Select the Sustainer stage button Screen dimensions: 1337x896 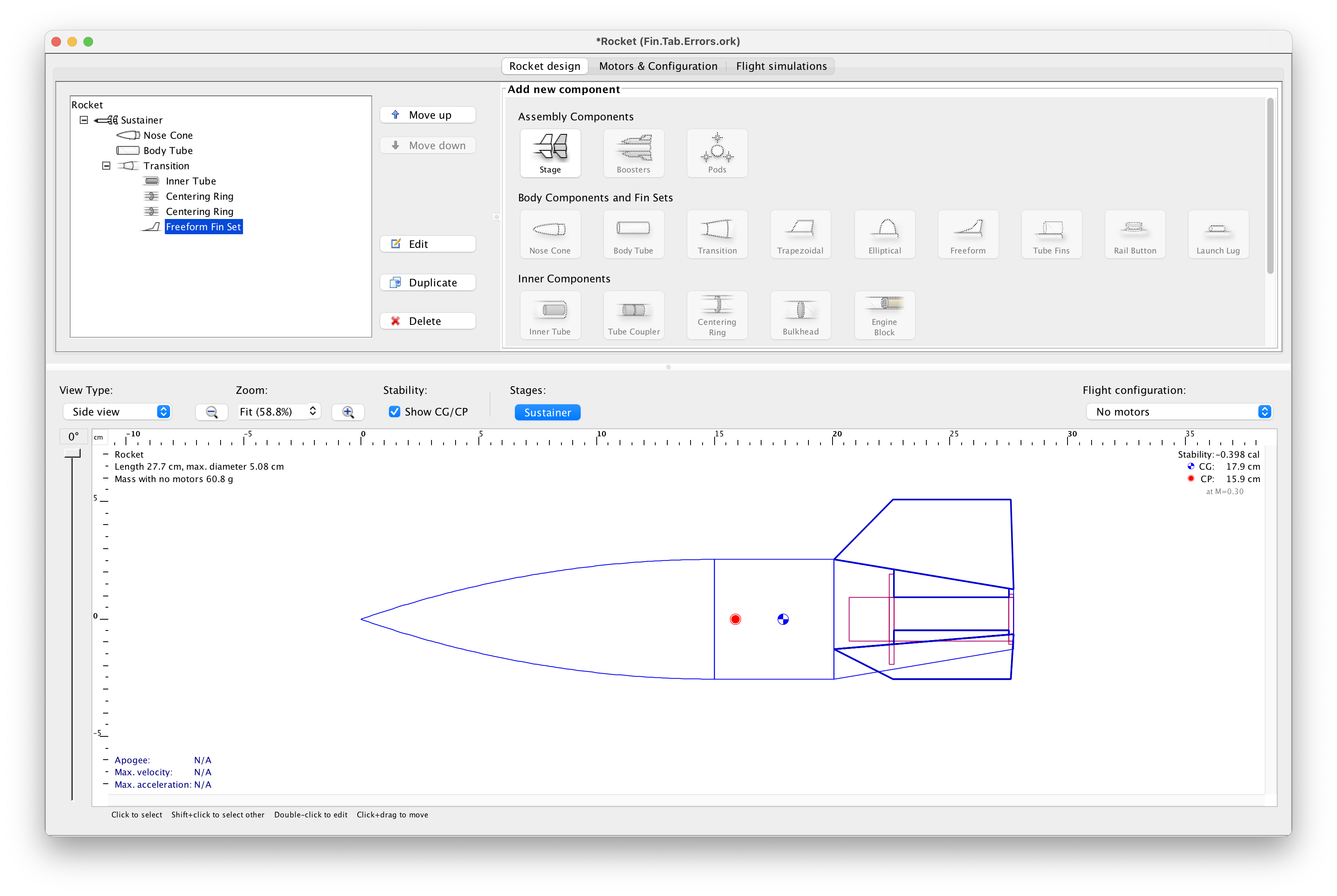547,412
